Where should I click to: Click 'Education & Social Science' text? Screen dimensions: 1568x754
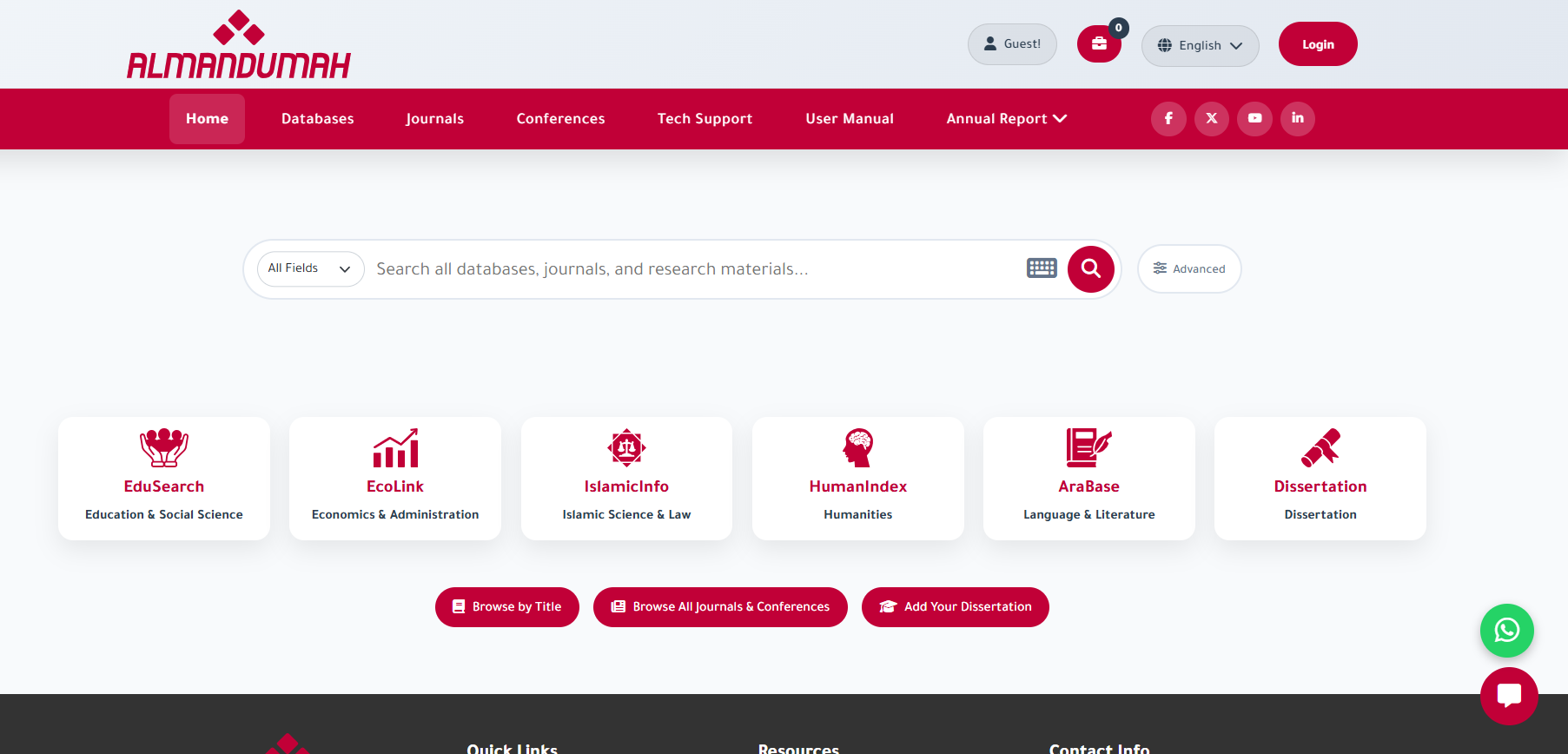[164, 514]
